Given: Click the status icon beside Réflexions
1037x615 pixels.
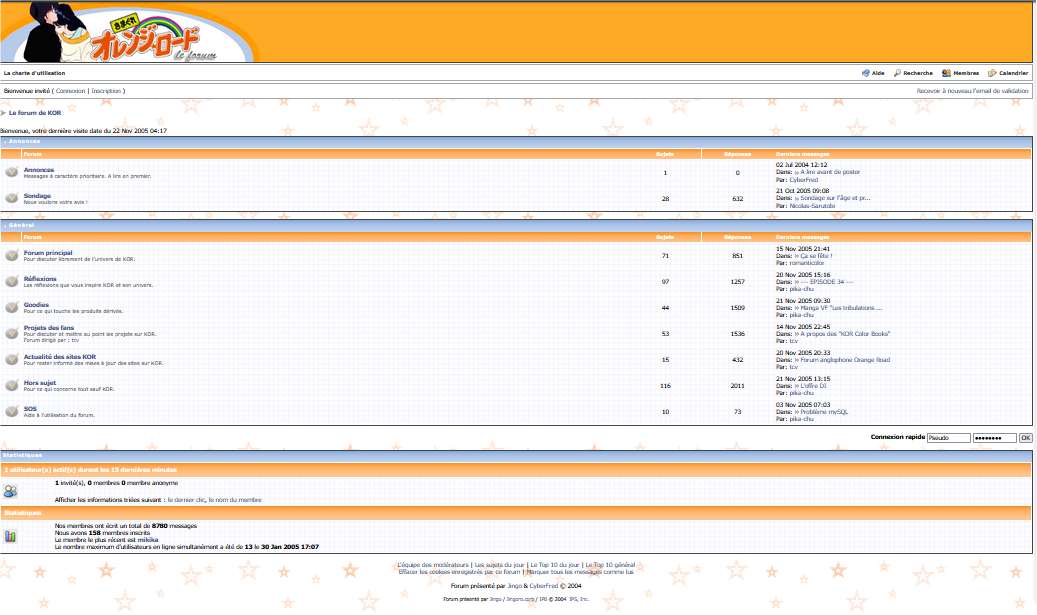Looking at the screenshot, I should coord(12,281).
